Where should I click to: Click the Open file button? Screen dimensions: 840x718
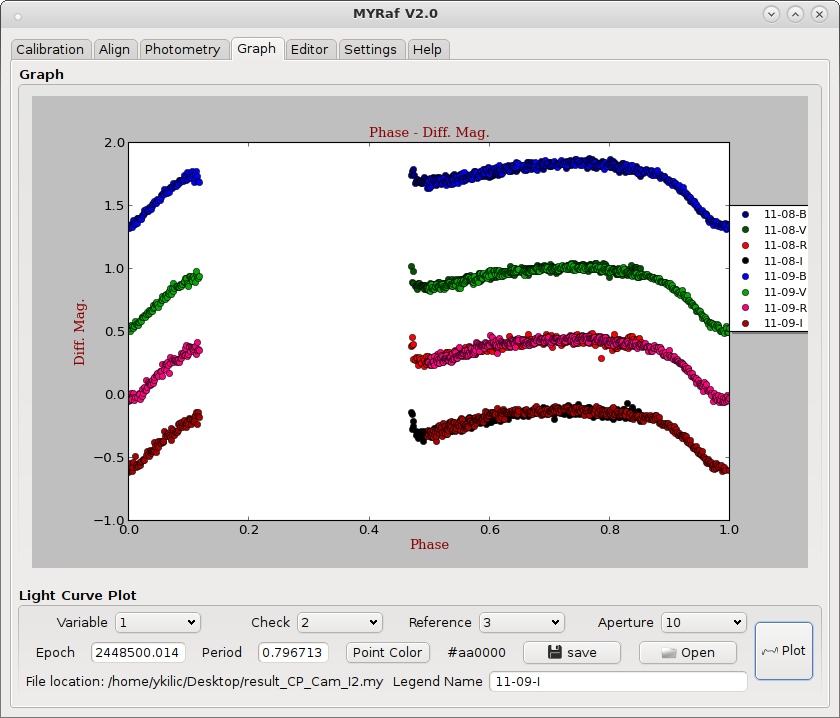[x=688, y=653]
